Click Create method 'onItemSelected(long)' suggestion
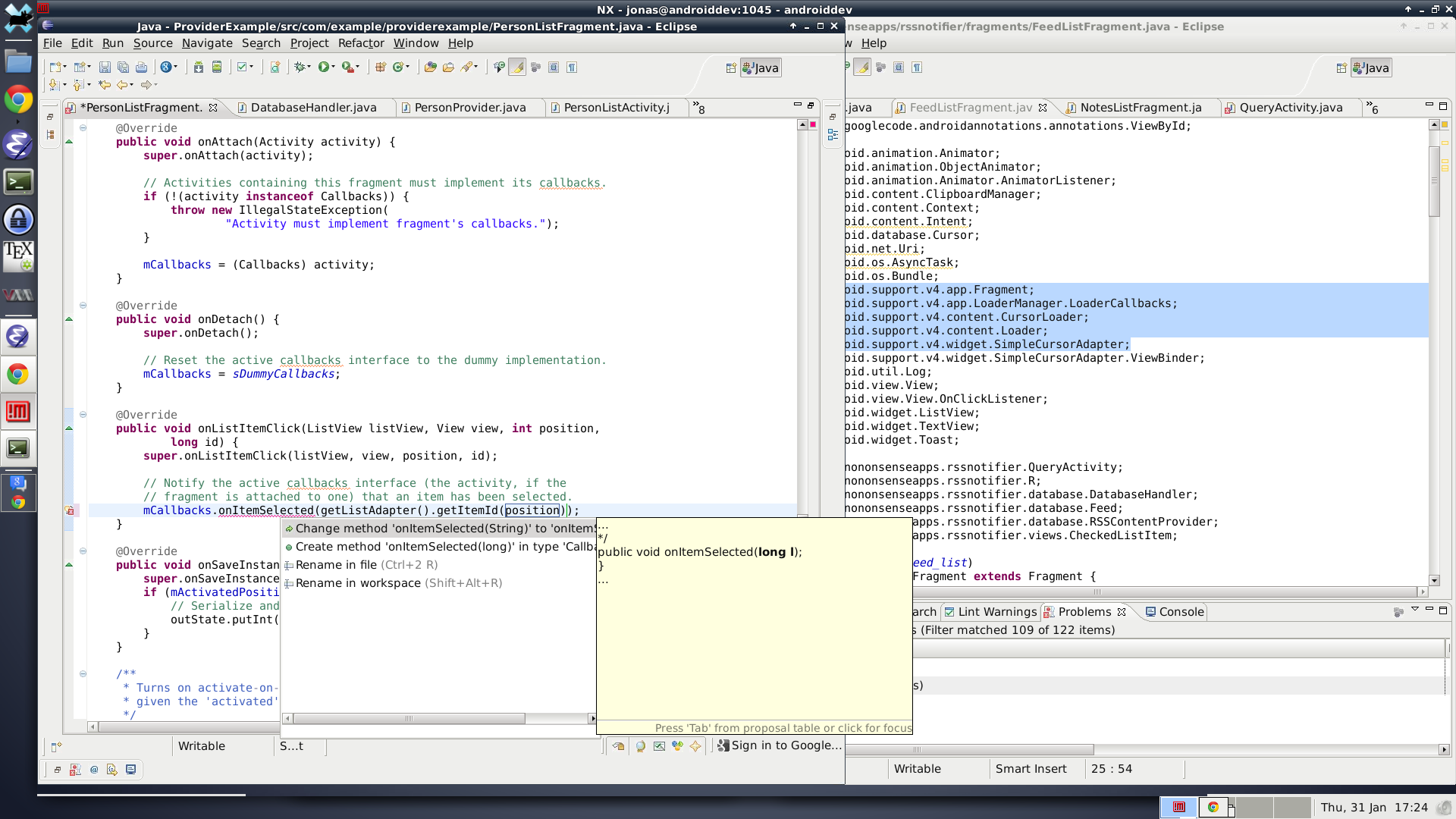The width and height of the screenshot is (1456, 819). (x=440, y=546)
